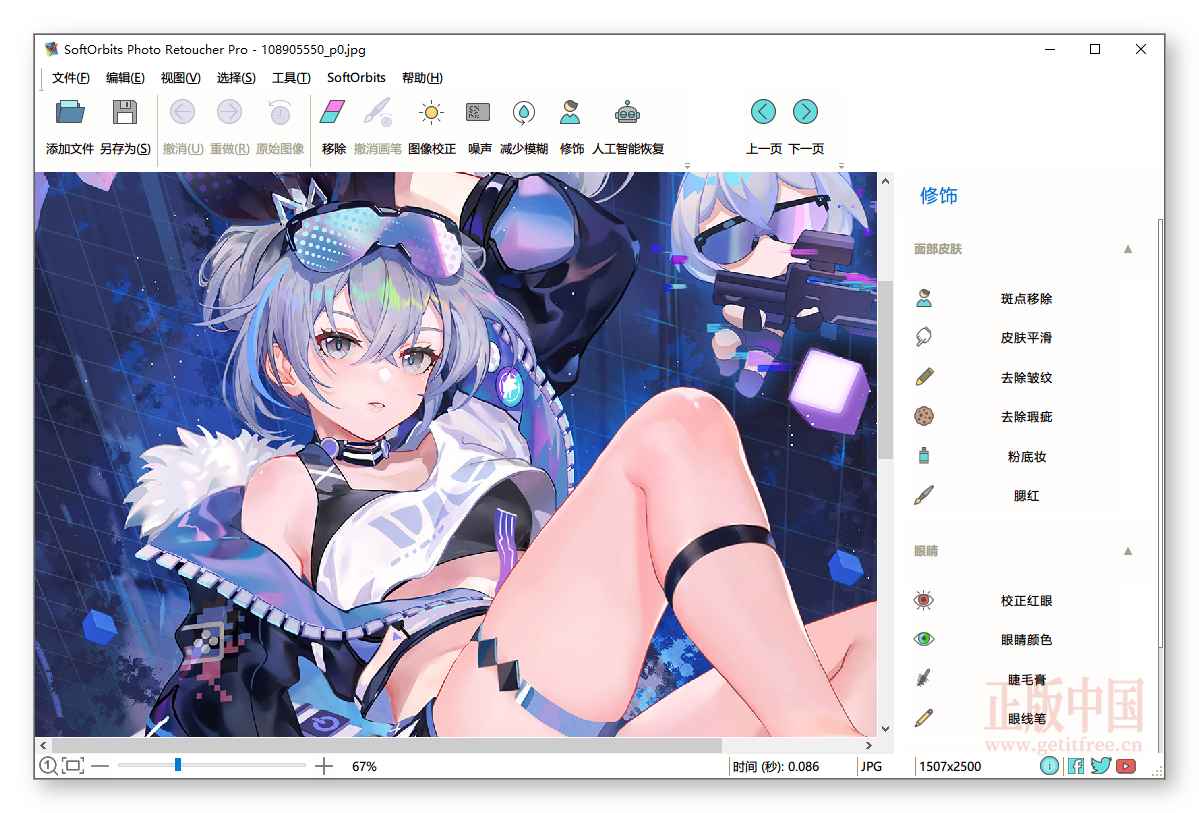Click the 另存为 (Save as) floppy disk icon
The height and width of the screenshot is (813, 1199).
(x=125, y=112)
